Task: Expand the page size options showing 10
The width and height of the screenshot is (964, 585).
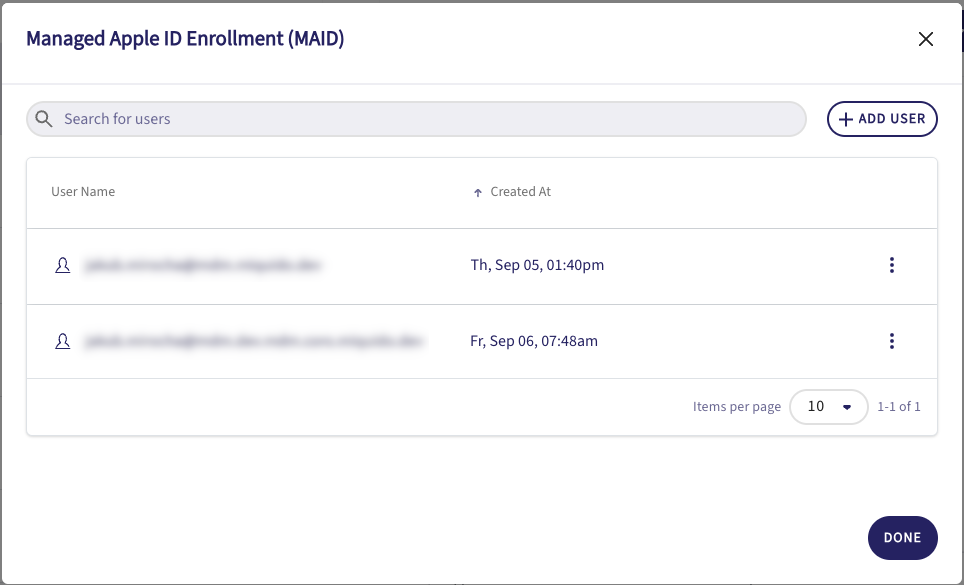Action: (828, 407)
